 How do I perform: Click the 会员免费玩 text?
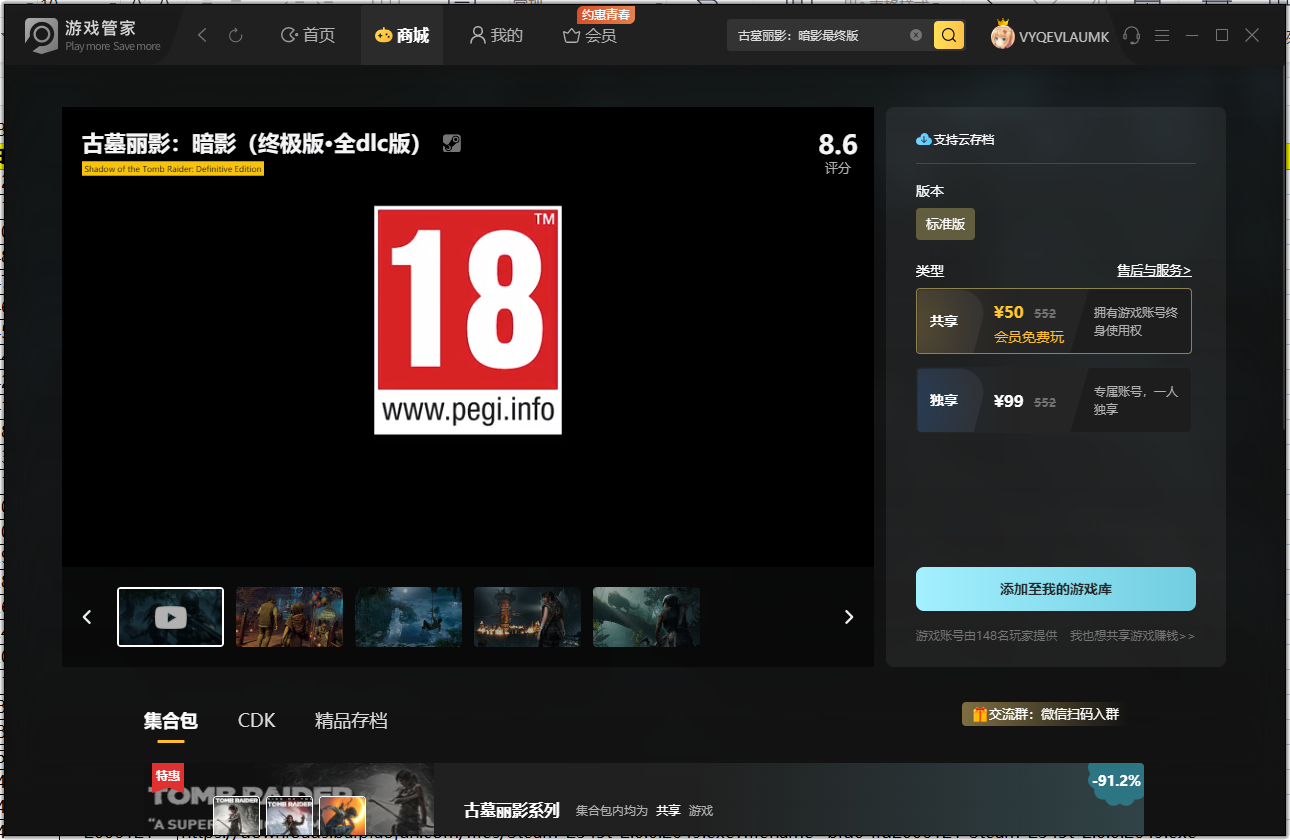coord(1029,338)
